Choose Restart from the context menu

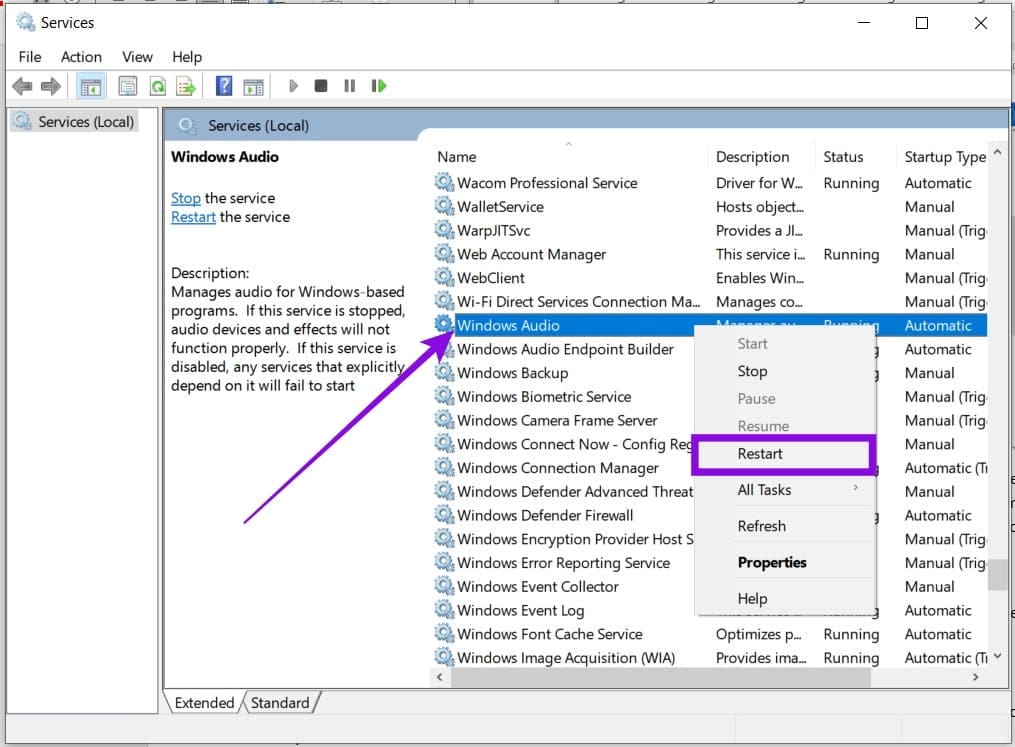click(760, 453)
